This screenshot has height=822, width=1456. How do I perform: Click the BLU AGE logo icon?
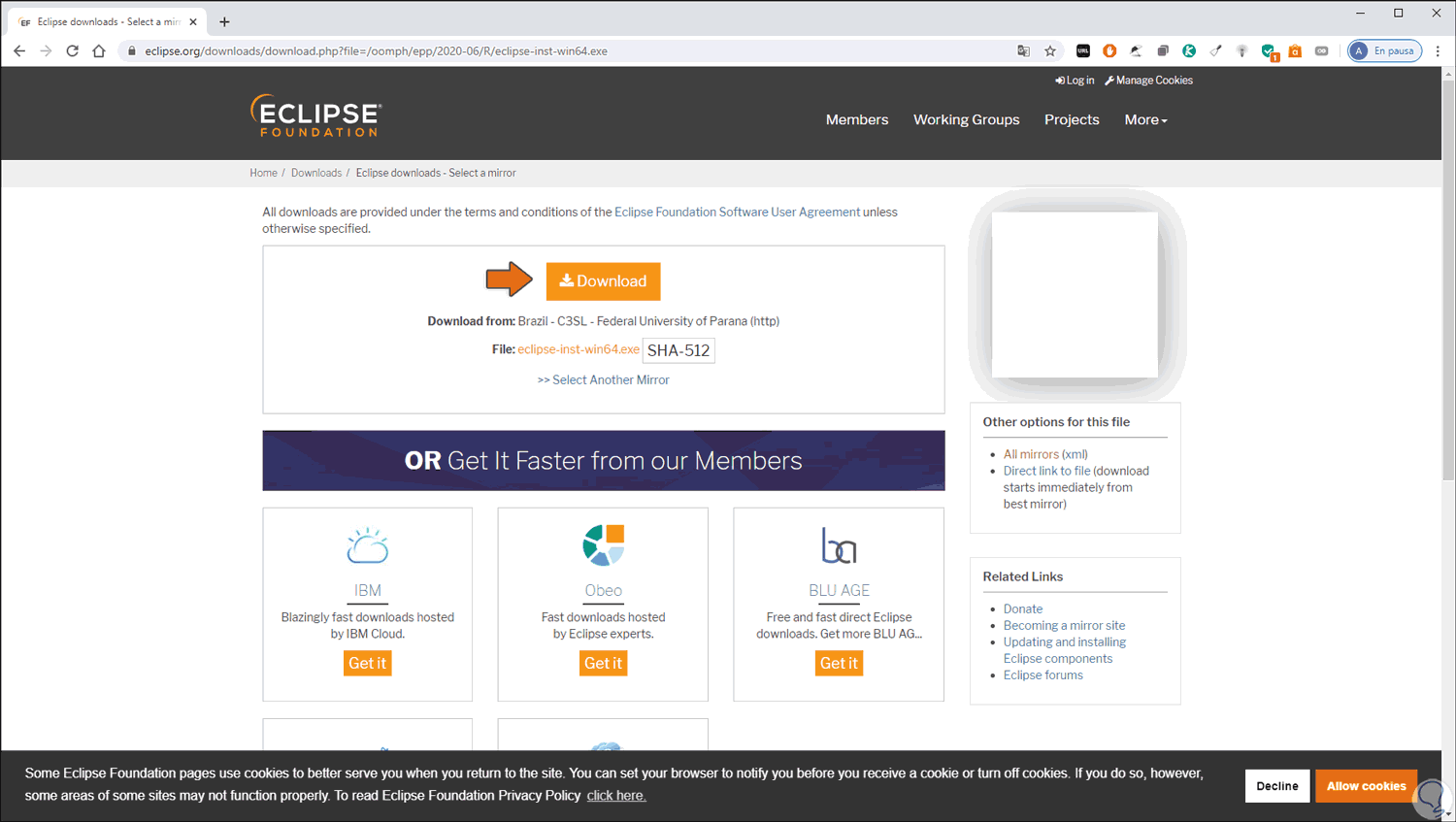point(839,545)
